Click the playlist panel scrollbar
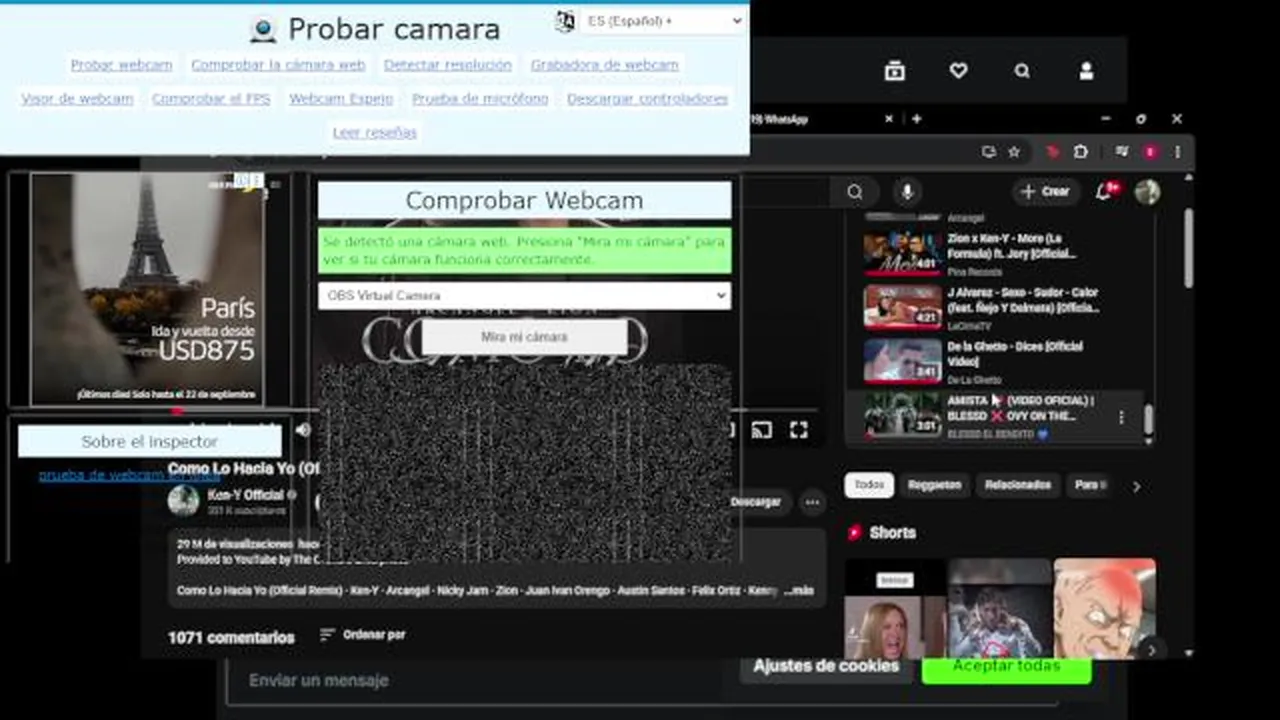Viewport: 1280px width, 720px height. point(1148,421)
